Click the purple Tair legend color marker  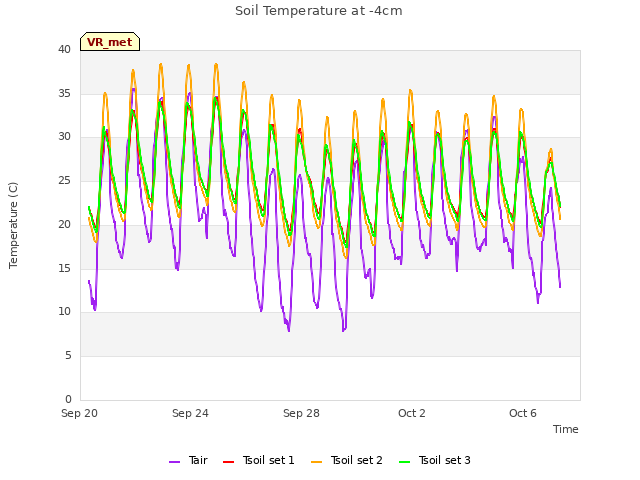[175, 462]
